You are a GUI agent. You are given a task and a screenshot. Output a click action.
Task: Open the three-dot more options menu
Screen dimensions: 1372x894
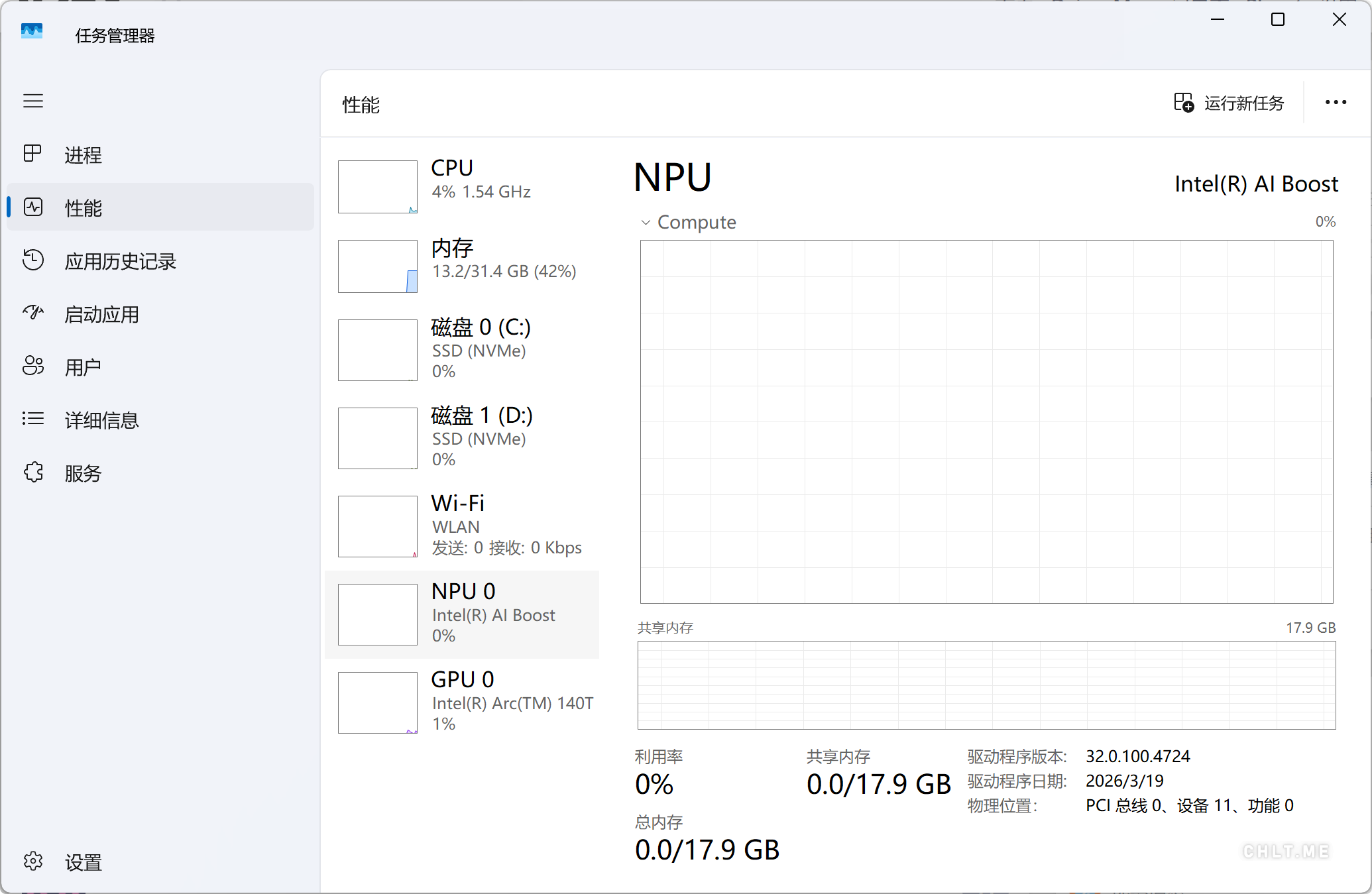coord(1336,102)
